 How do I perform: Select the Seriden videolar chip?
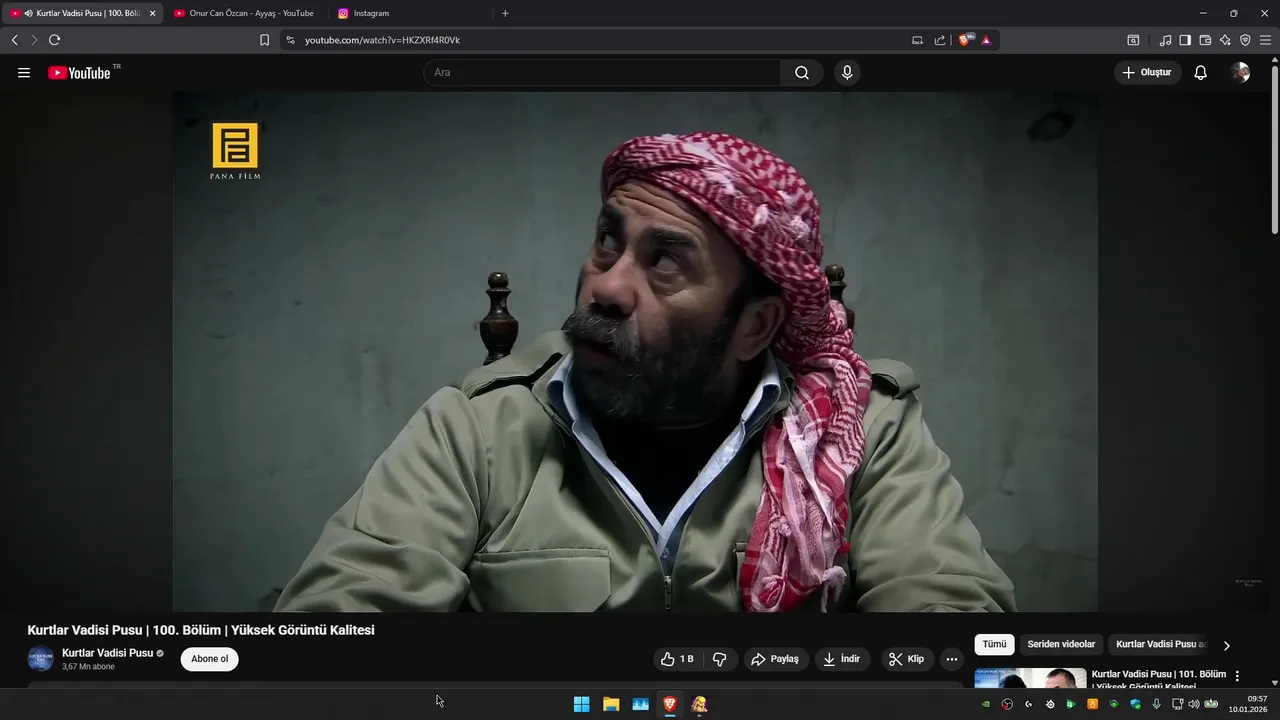[1061, 645]
